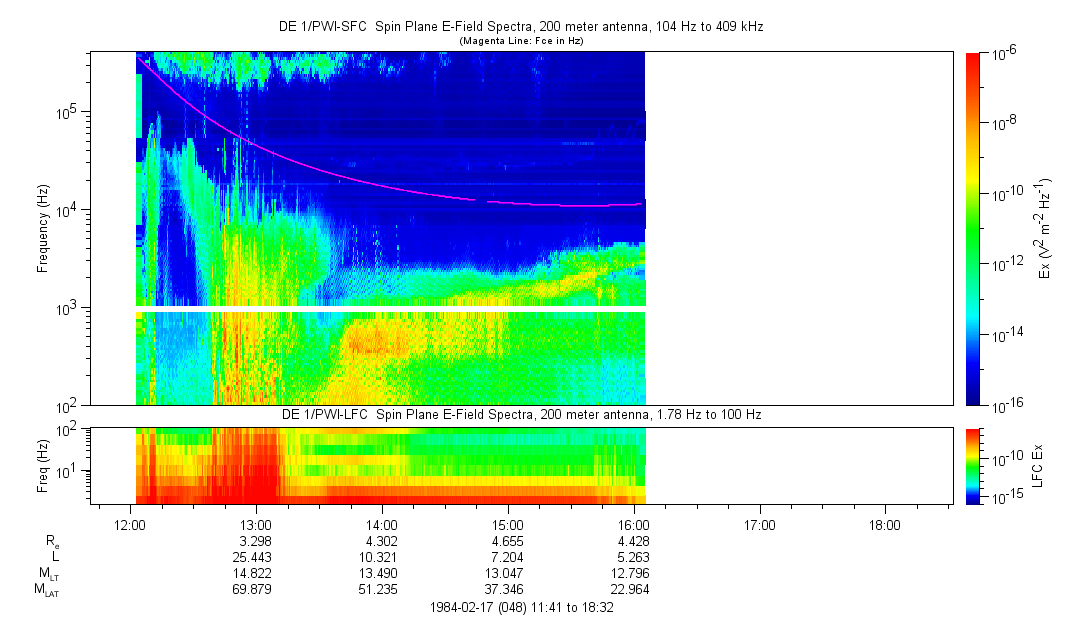
Task: Click the MLT value 12.796
Action: point(634,574)
